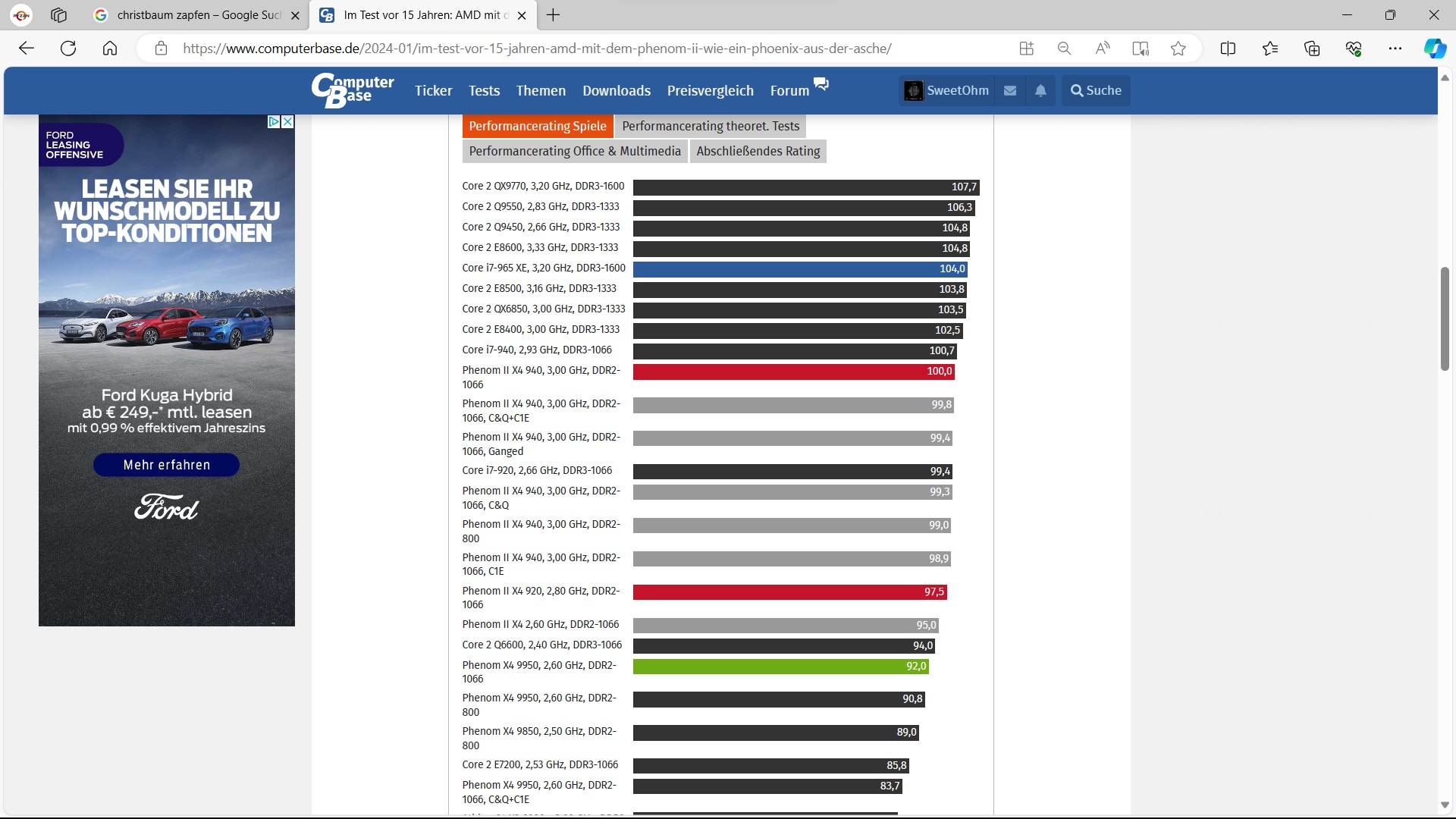
Task: Click the Ford car image in ad
Action: click(167, 328)
